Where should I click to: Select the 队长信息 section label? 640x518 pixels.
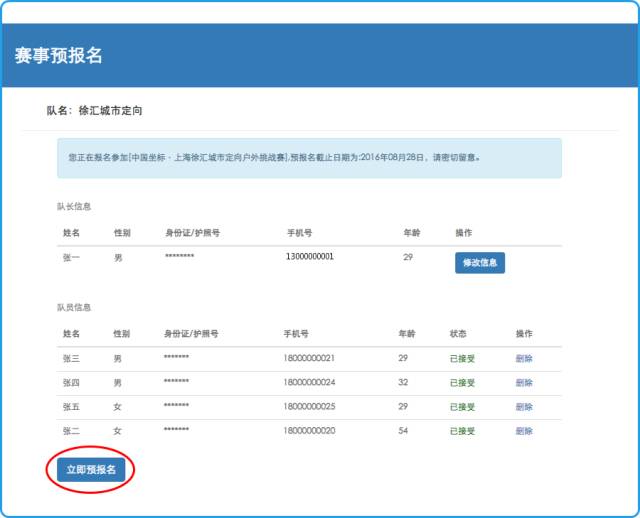click(x=74, y=206)
